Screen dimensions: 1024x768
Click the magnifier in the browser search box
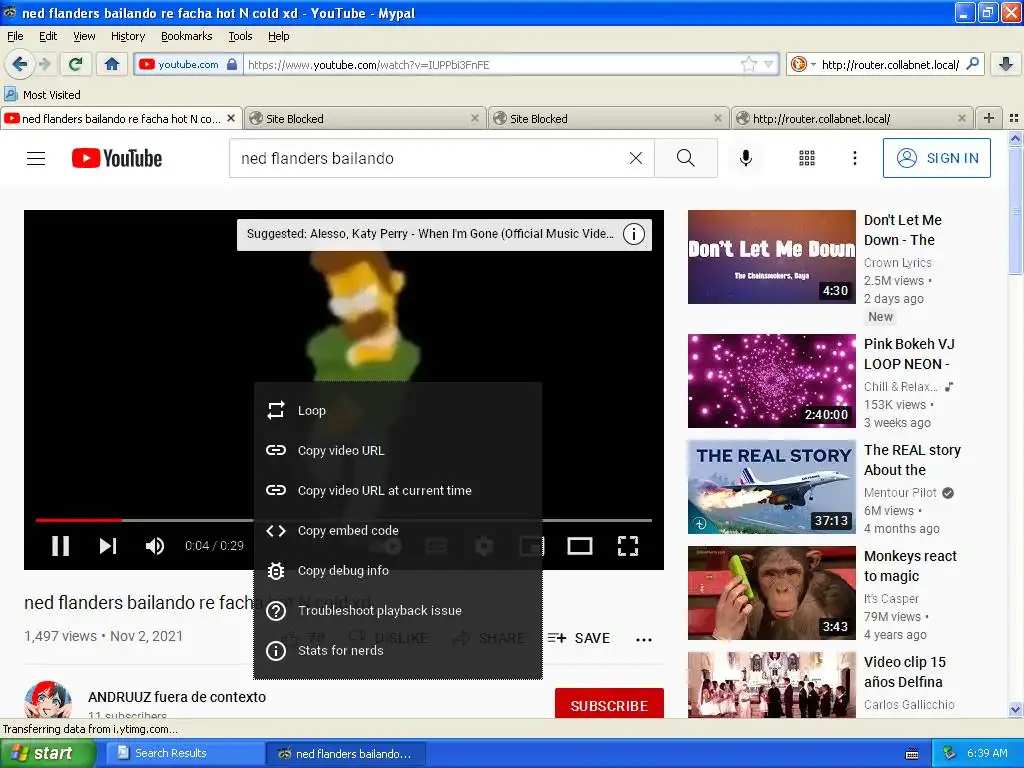[972, 64]
